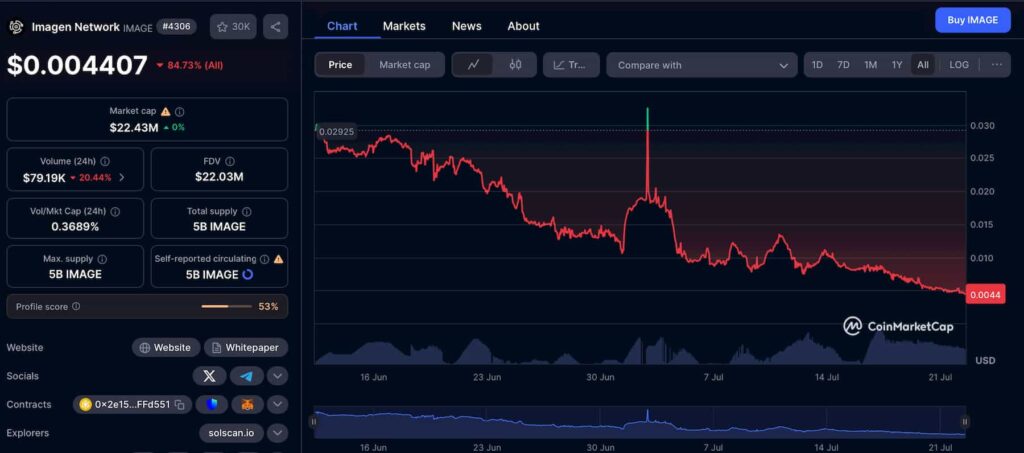Add coin to watchlist via star 30K
The image size is (1024, 453).
[x=233, y=27]
